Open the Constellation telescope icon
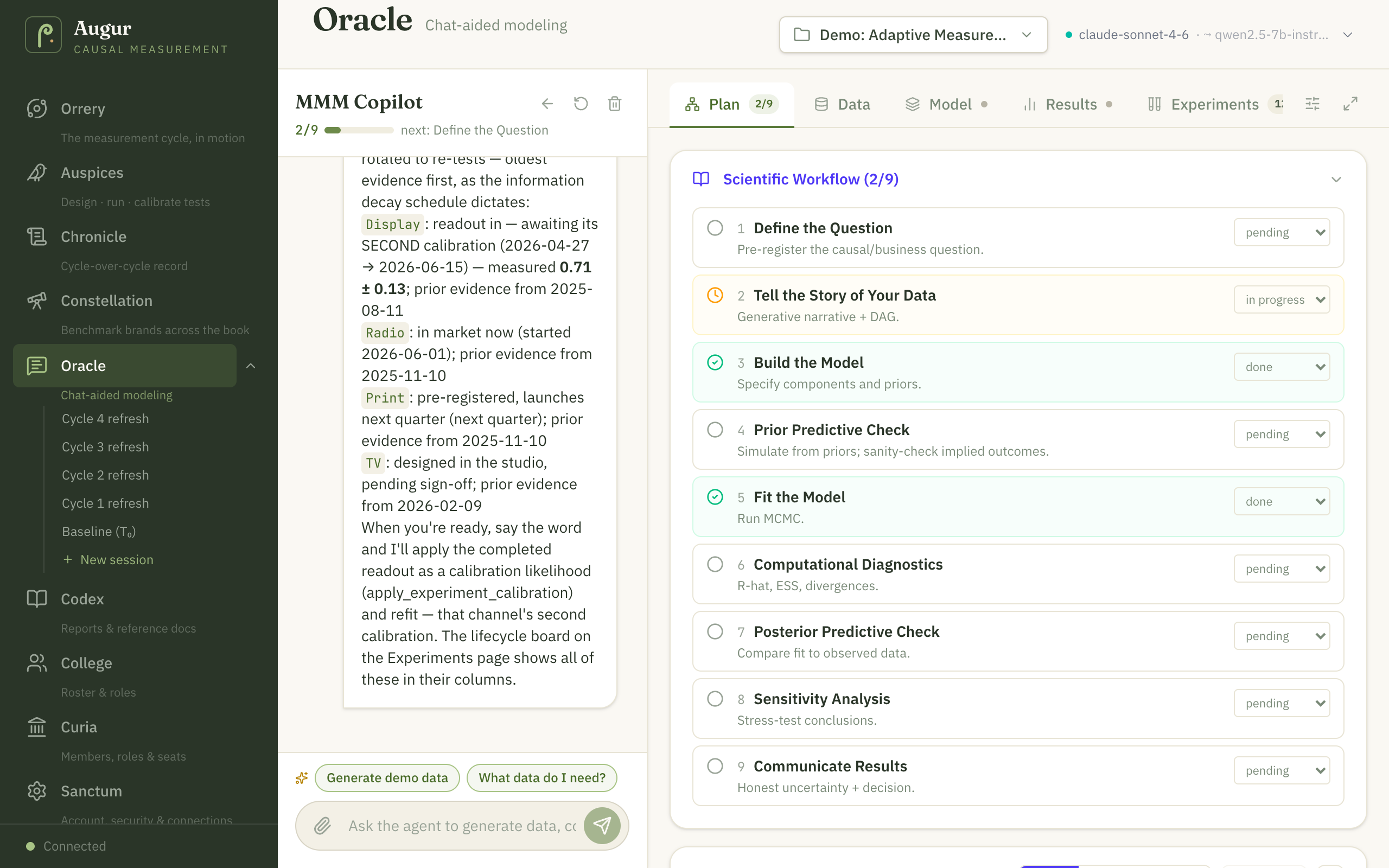1389x868 pixels. tap(37, 300)
